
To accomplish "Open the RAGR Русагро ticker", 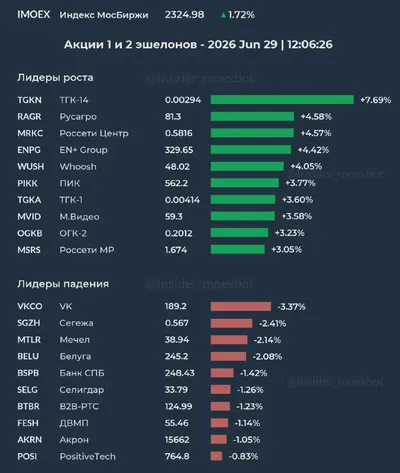I will click(x=29, y=117).
